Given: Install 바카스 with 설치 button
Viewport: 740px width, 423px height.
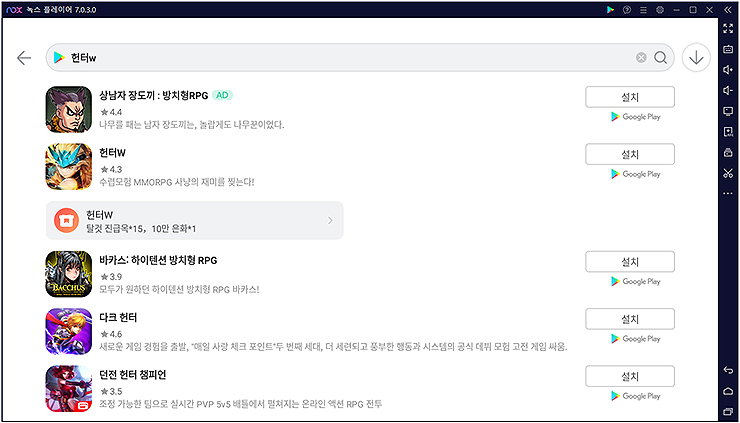Looking at the screenshot, I should pos(630,262).
